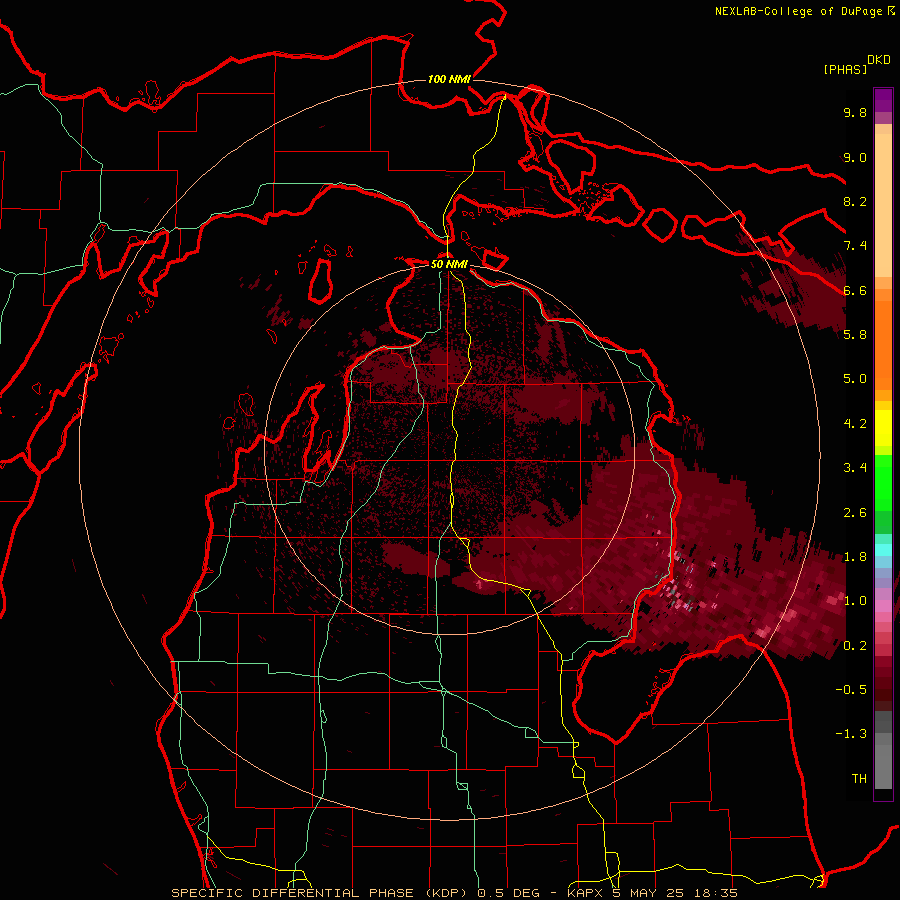Click the 5.0 value on color scale
This screenshot has width=900, height=900.
(x=855, y=379)
